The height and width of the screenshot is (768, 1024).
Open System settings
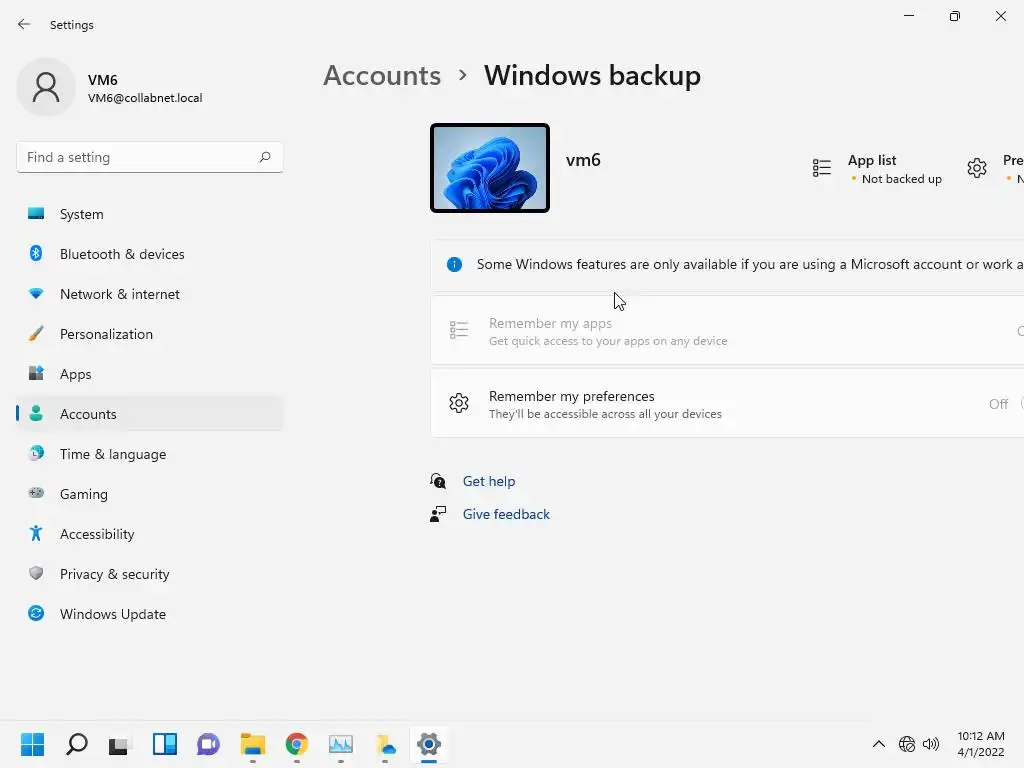tap(150, 214)
